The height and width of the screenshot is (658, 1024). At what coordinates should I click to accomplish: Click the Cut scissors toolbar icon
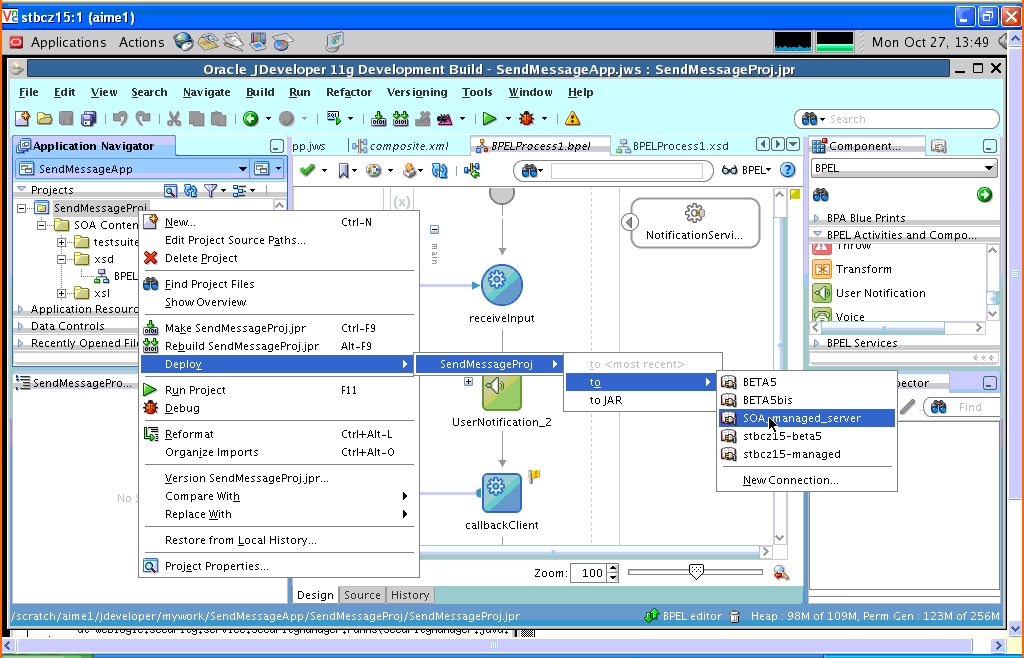(x=174, y=119)
